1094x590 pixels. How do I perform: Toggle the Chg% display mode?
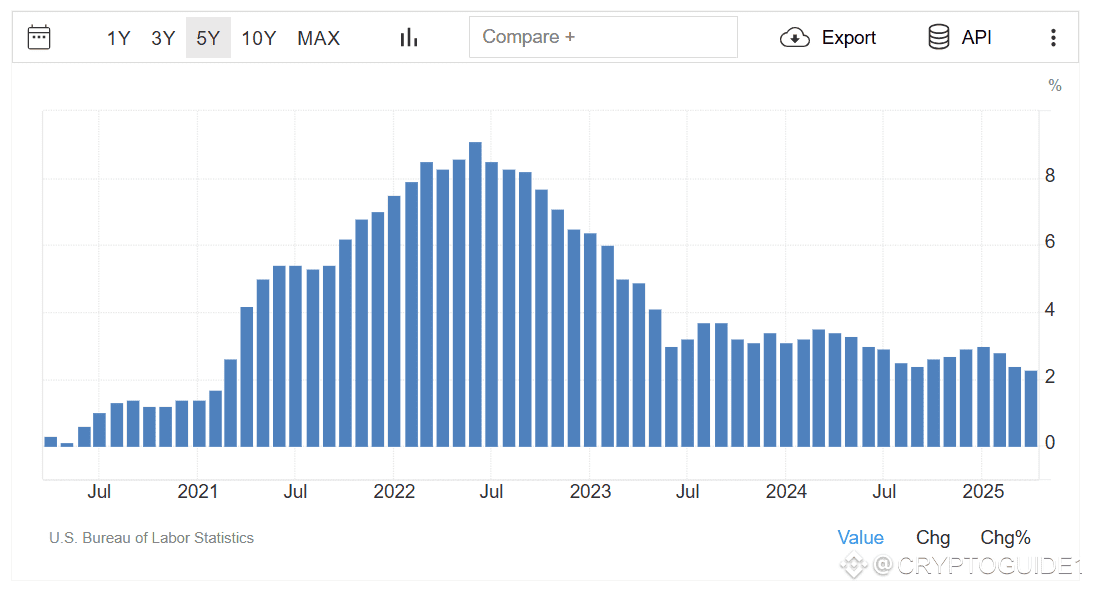pyautogui.click(x=1004, y=537)
